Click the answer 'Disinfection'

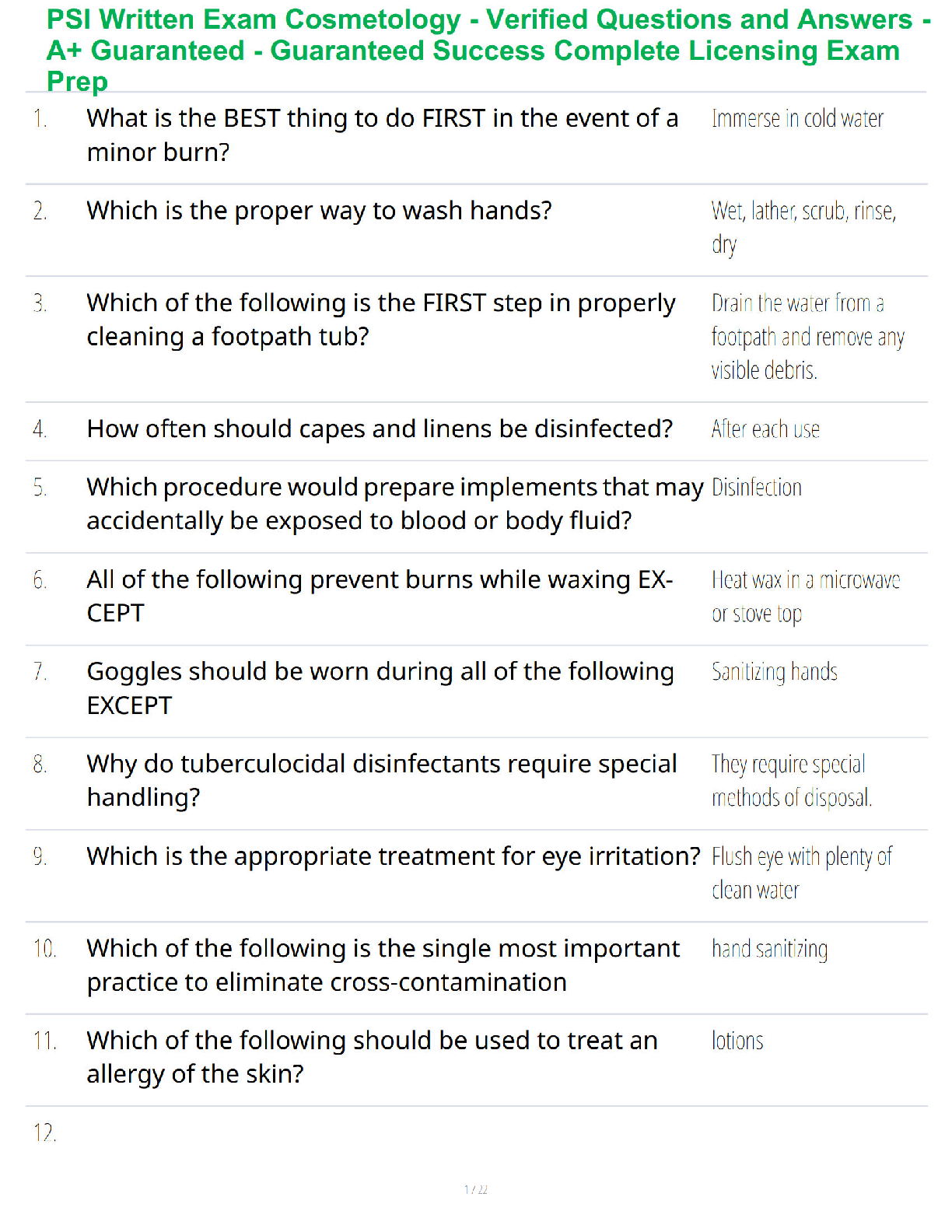click(756, 488)
